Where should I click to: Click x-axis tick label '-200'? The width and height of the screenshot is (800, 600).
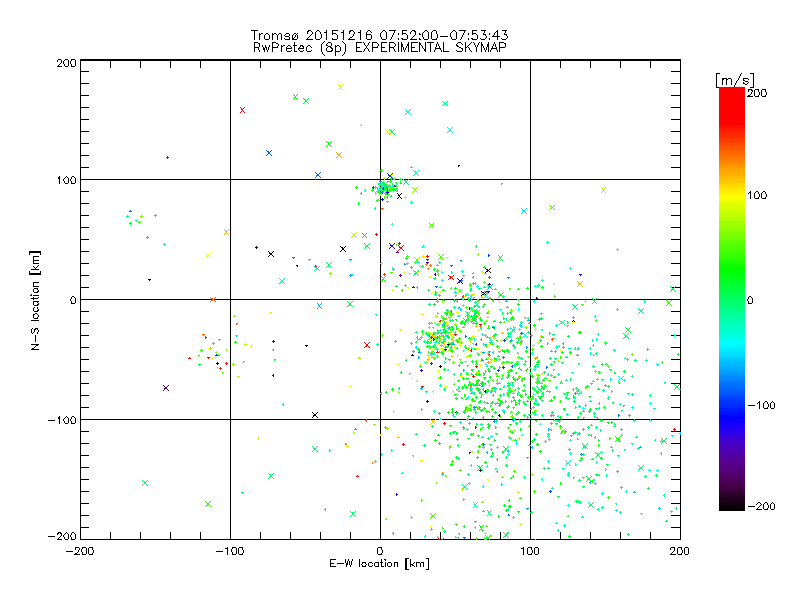coord(80,551)
